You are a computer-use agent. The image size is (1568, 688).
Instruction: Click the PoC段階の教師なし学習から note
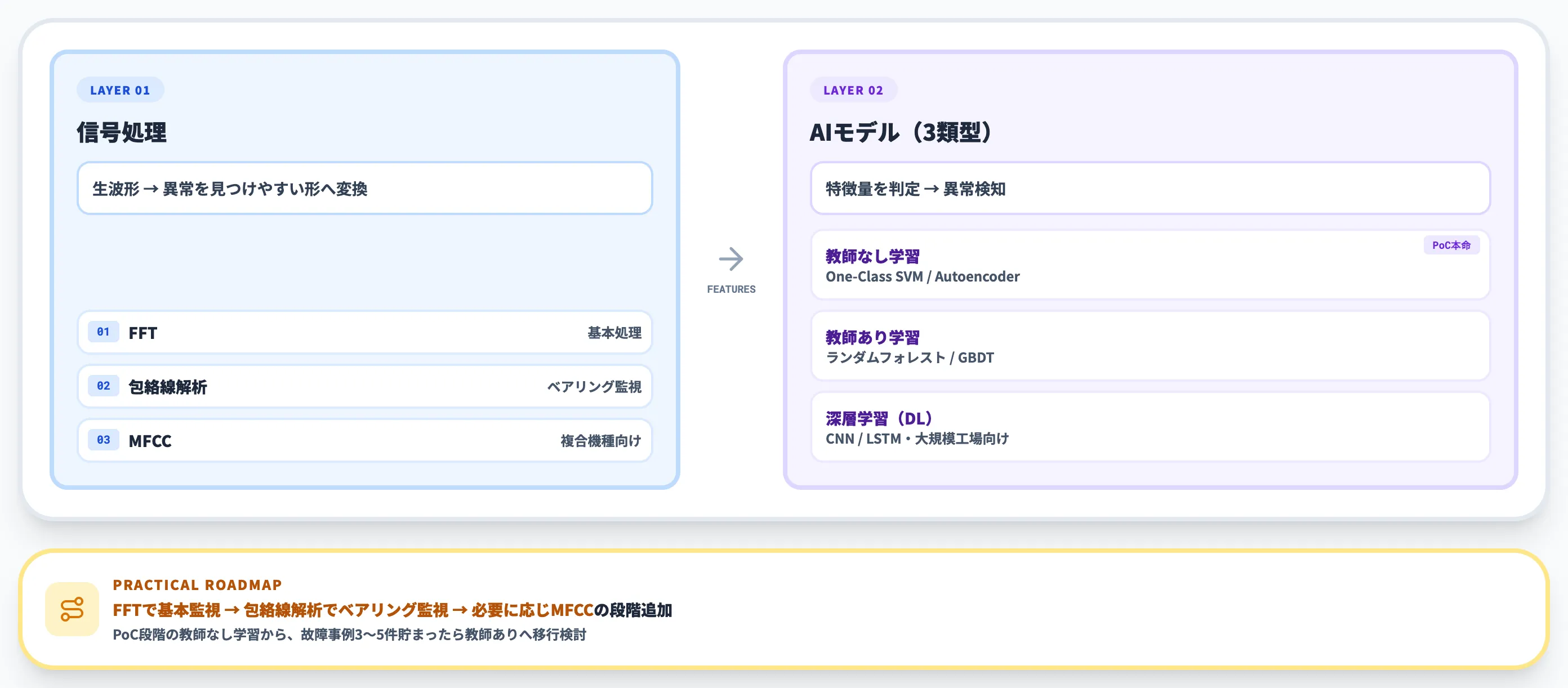click(349, 635)
